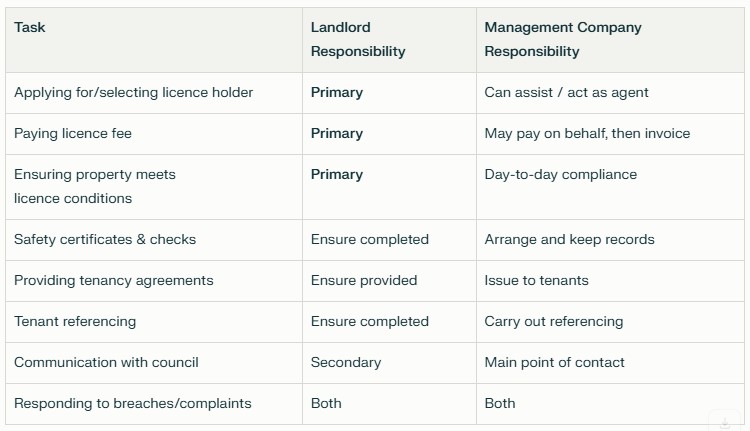Click the 'Main point of contact' cell
This screenshot has width=750, height=431.
pyautogui.click(x=555, y=362)
